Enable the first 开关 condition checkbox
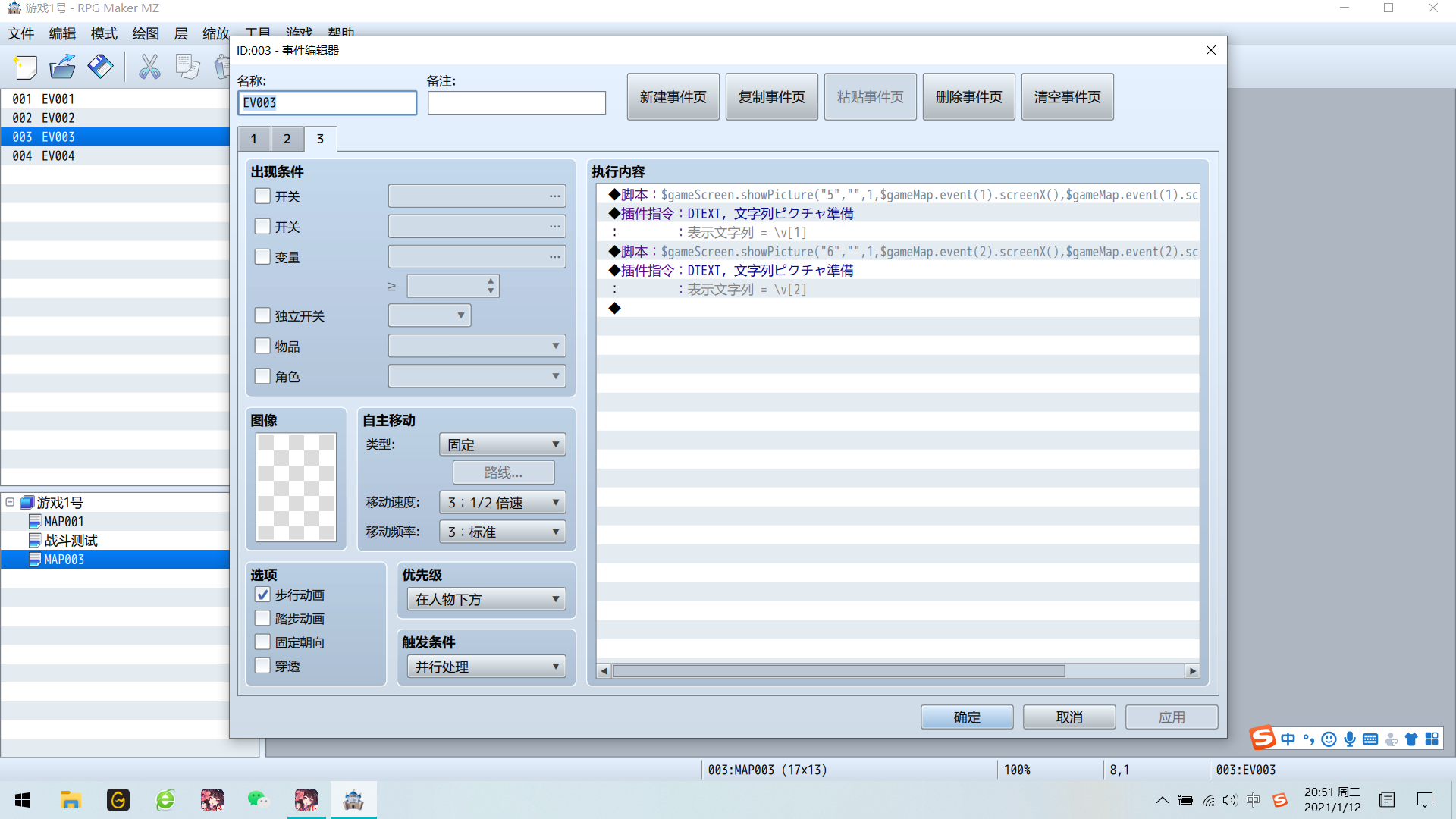Screen dimensions: 1456x819 pos(262,196)
